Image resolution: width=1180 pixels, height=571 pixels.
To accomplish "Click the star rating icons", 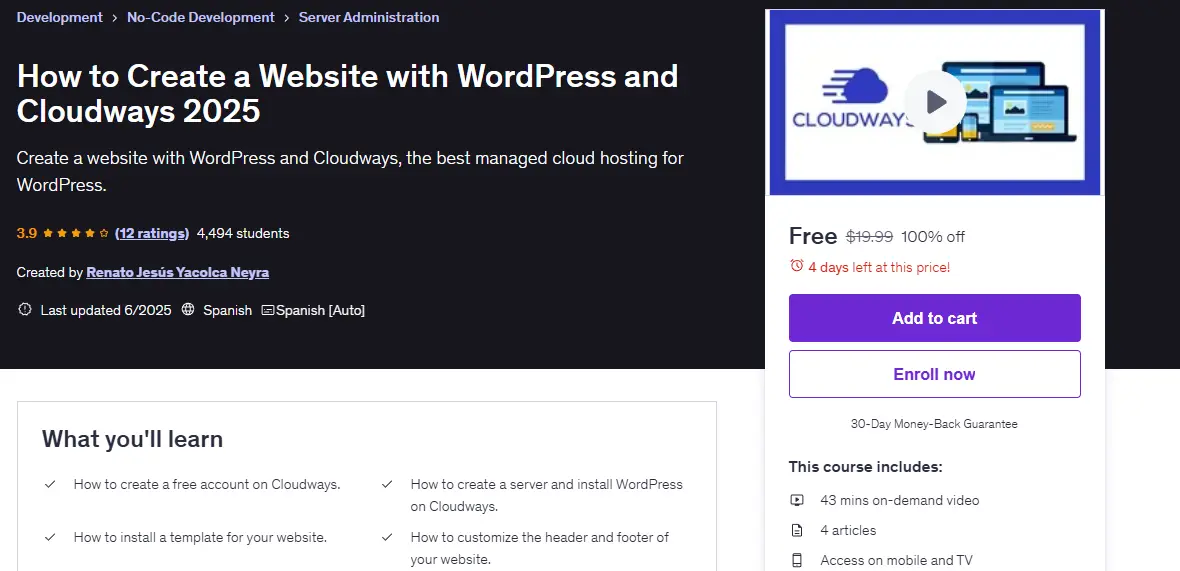I will pos(76,233).
